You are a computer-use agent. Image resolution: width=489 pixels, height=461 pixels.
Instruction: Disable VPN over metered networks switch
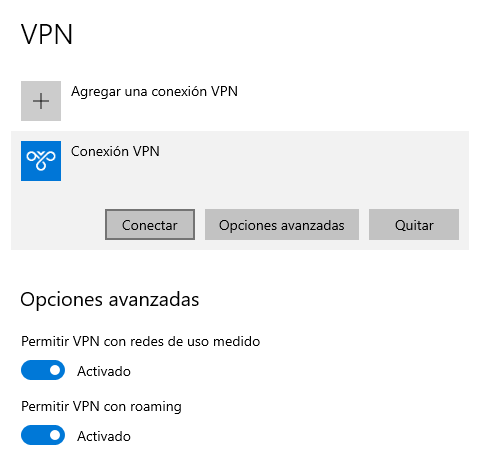tap(43, 370)
